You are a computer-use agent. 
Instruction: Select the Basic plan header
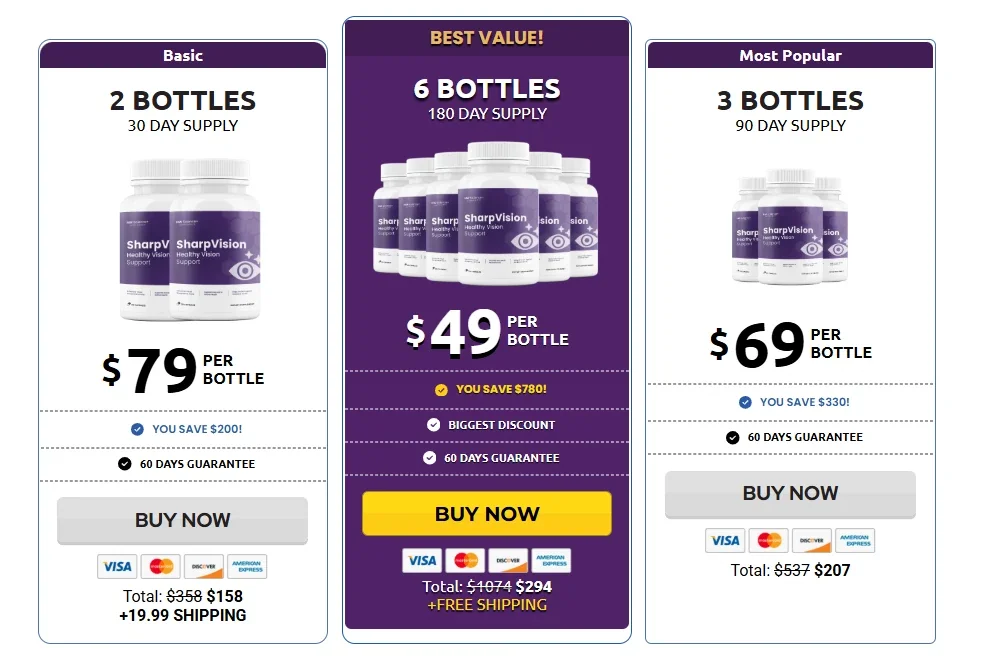click(x=182, y=56)
